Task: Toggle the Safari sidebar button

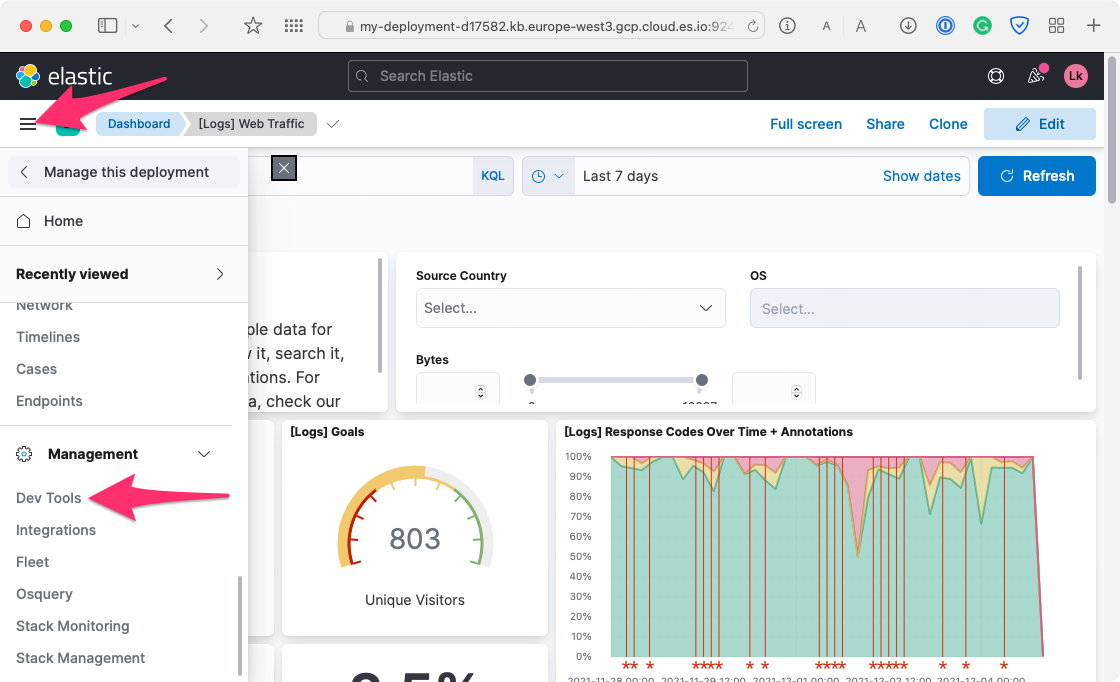Action: point(108,26)
